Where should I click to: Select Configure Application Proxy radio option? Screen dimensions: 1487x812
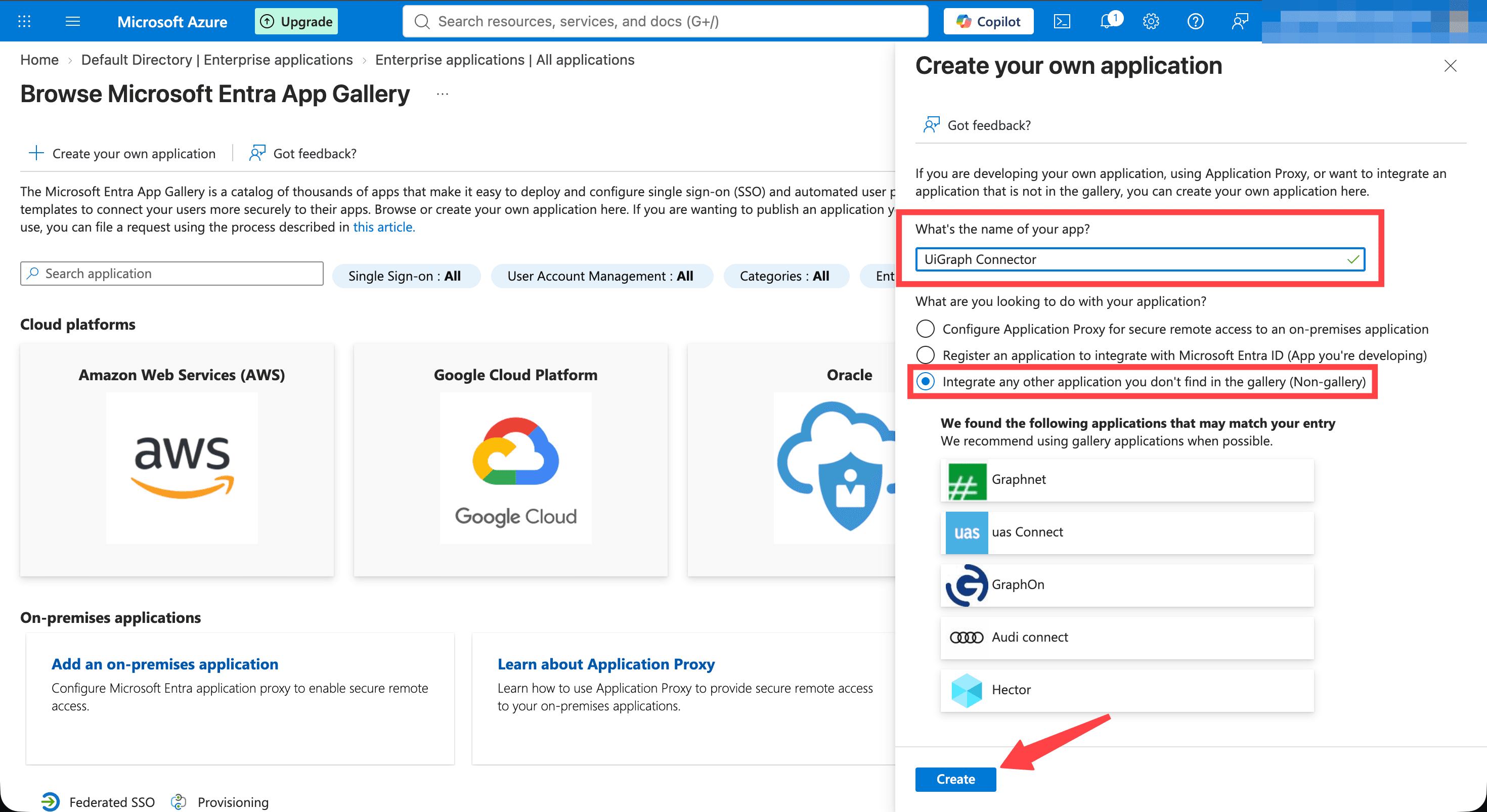[926, 329]
